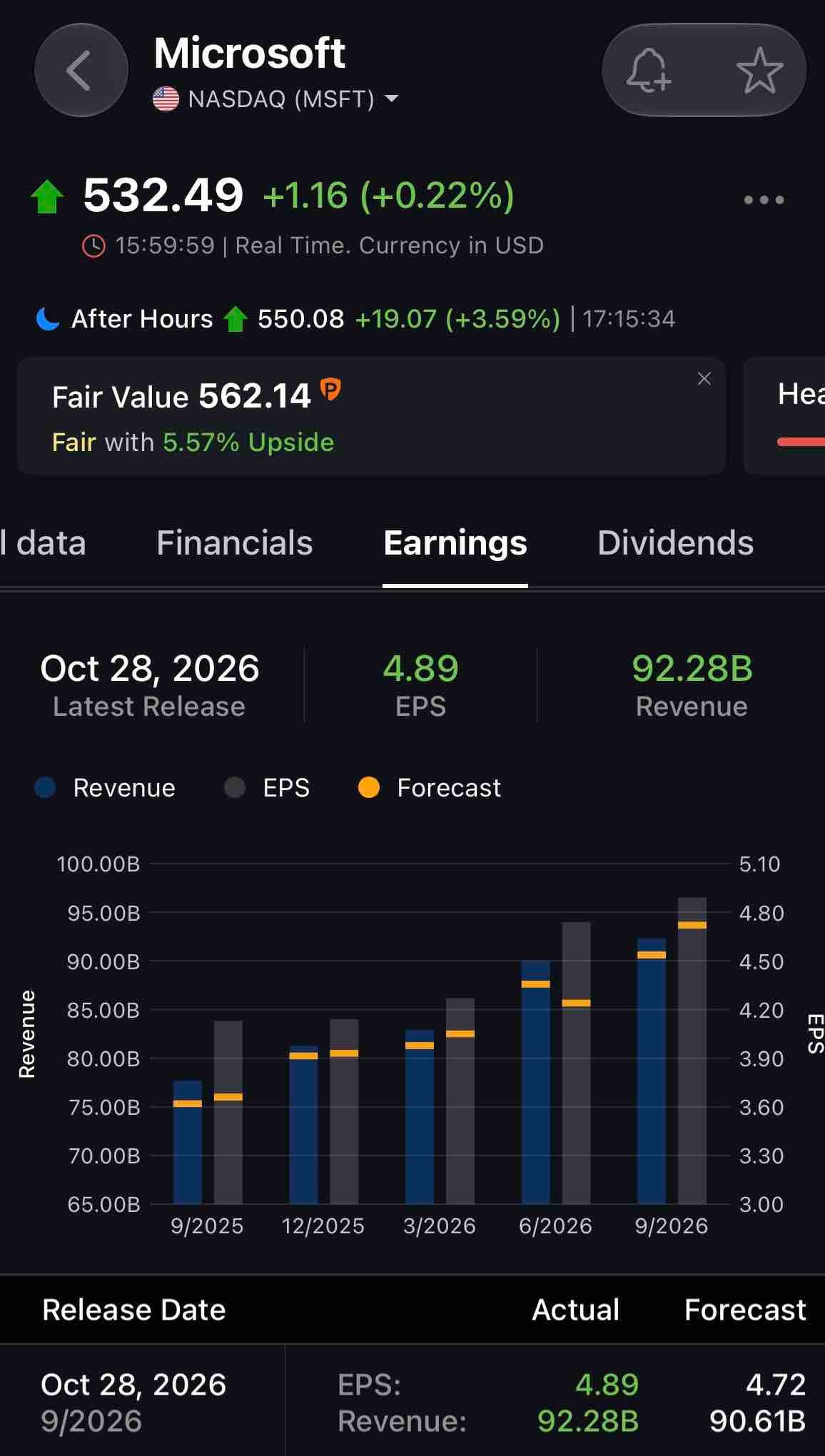
Task: Tap the Actual column header
Action: point(575,1310)
